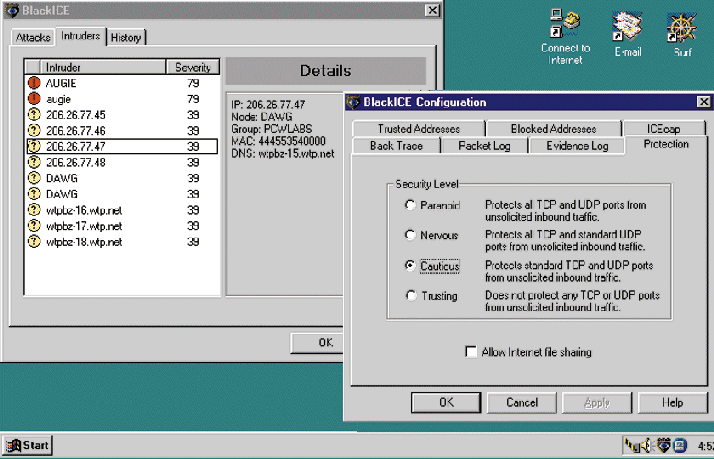
Task: Select the Nervous security level
Action: [410, 235]
